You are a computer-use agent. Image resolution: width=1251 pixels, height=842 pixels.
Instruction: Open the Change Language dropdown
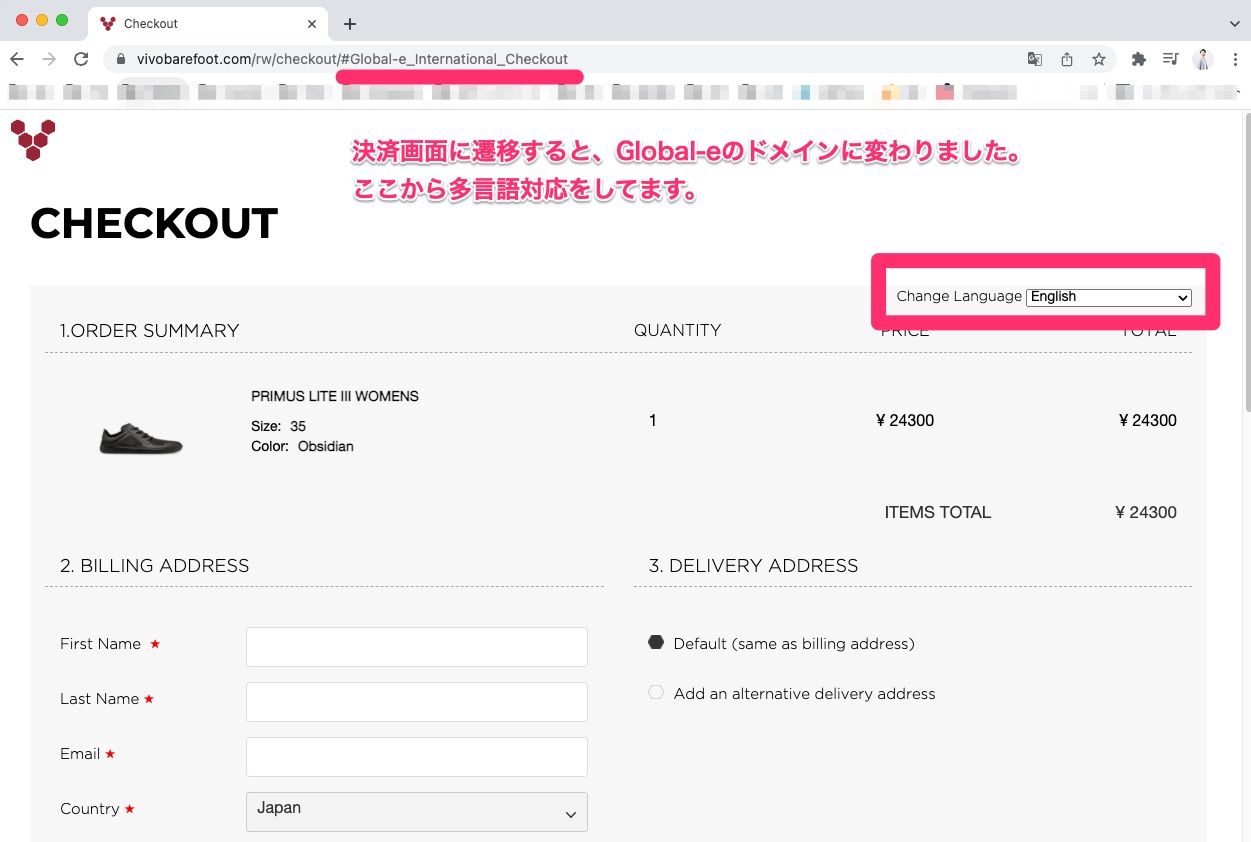(x=1109, y=297)
